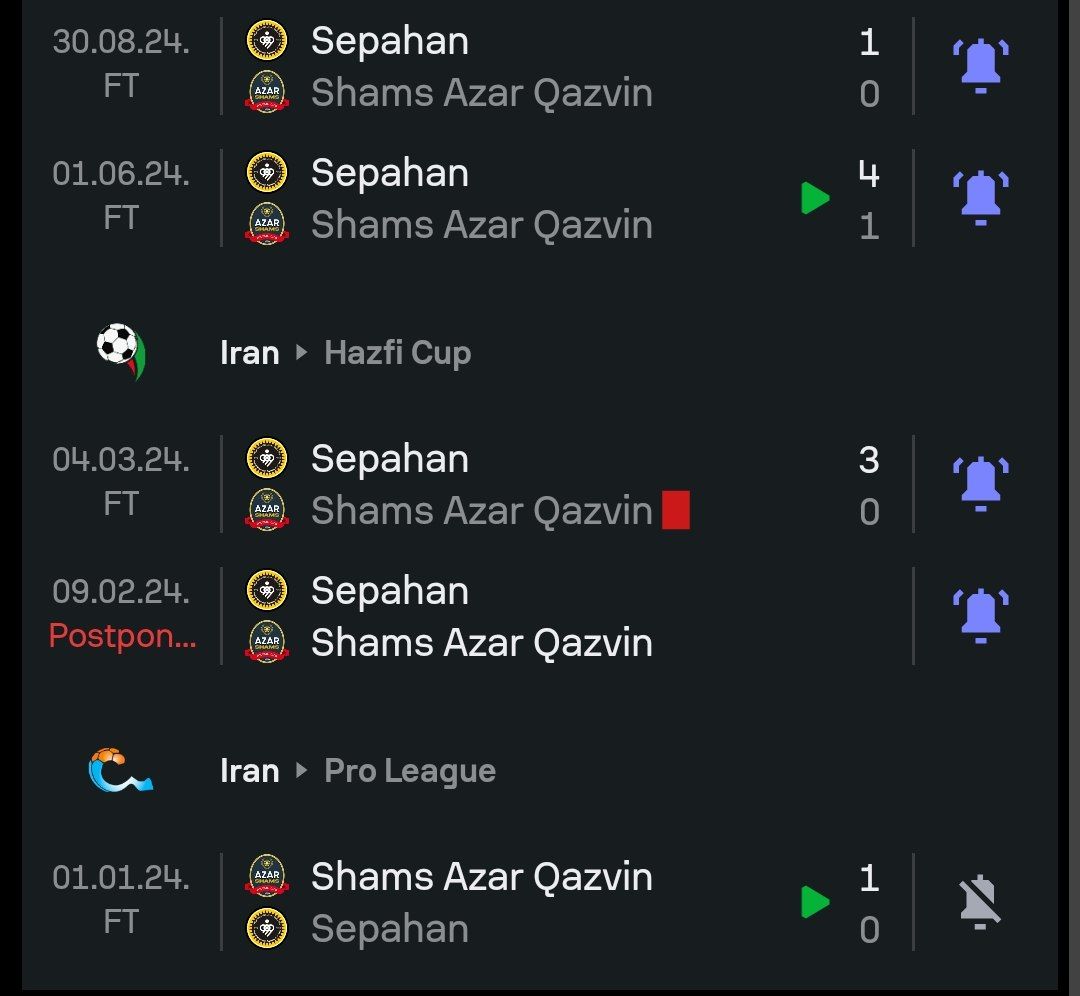Toggle notification bell for 01.06.24 match
Screen dimensions: 1080x996
point(980,197)
